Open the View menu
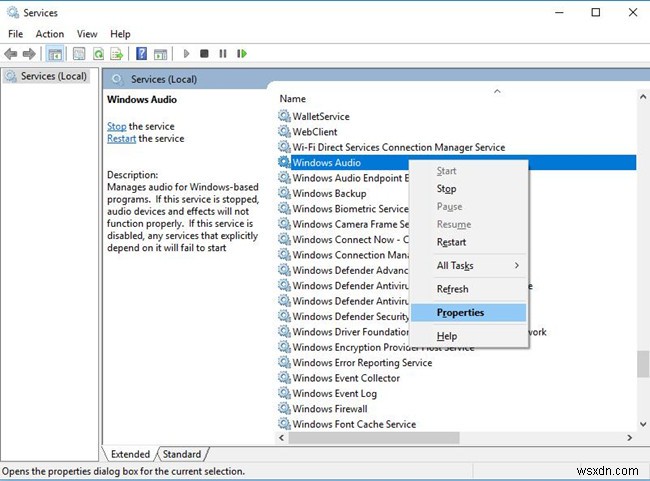This screenshot has width=650, height=481. (87, 34)
